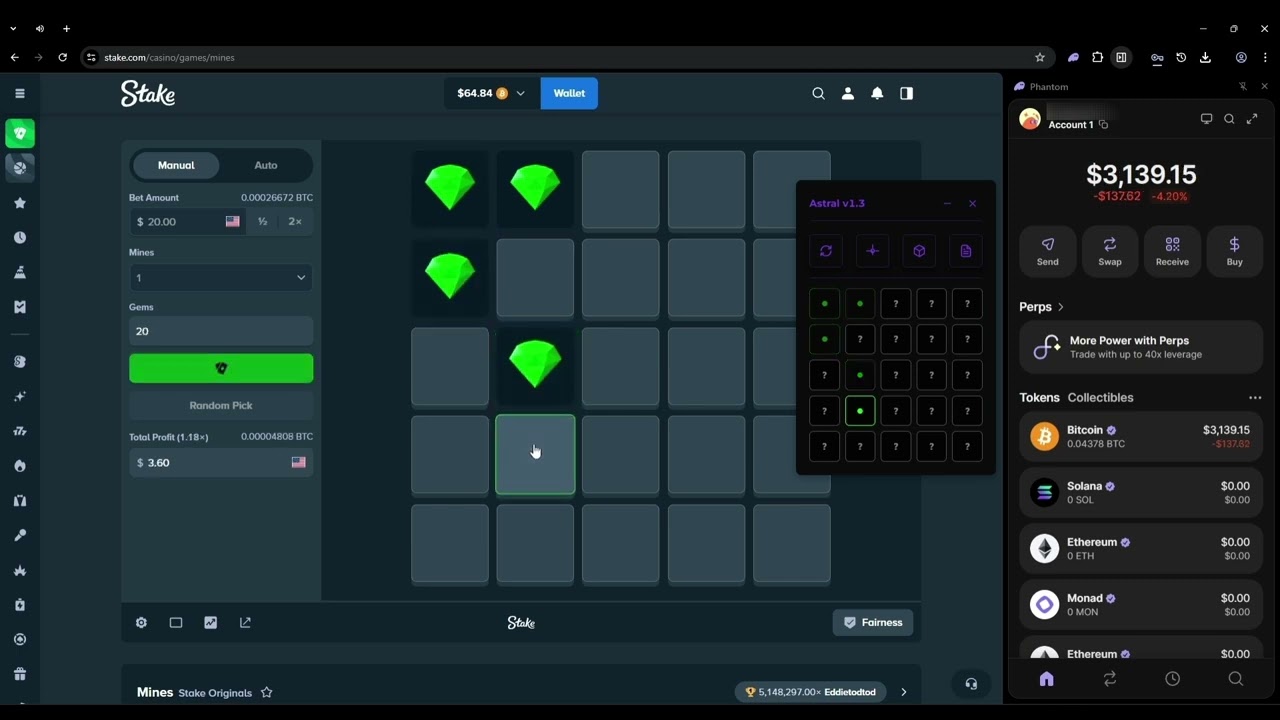Open Phantom home bottom tab

point(1047,679)
